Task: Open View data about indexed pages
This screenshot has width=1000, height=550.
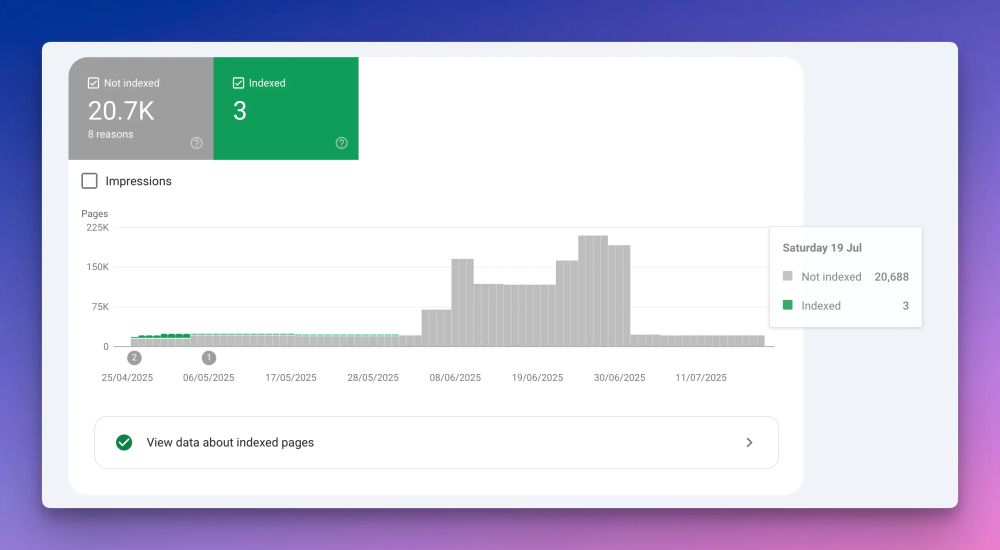Action: 436,442
